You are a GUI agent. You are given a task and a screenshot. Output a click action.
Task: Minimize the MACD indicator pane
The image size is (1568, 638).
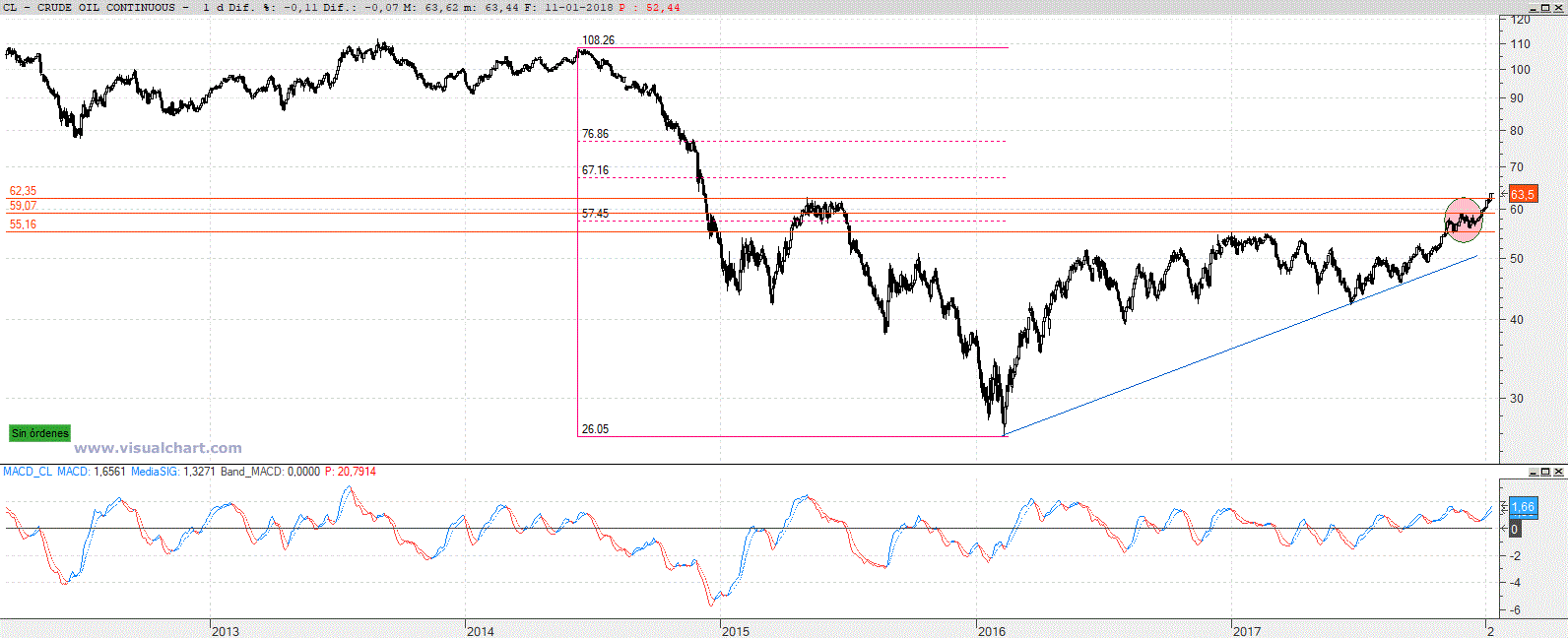point(1535,473)
